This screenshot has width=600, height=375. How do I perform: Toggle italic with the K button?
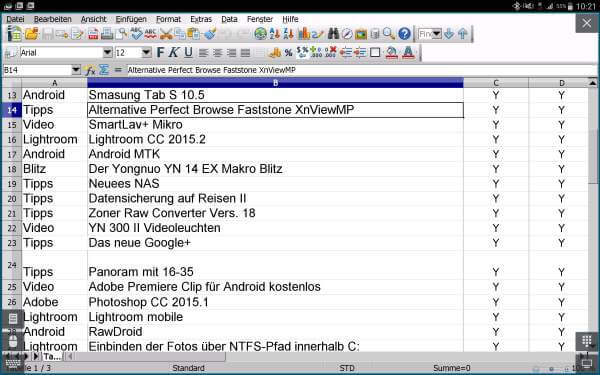pos(174,53)
